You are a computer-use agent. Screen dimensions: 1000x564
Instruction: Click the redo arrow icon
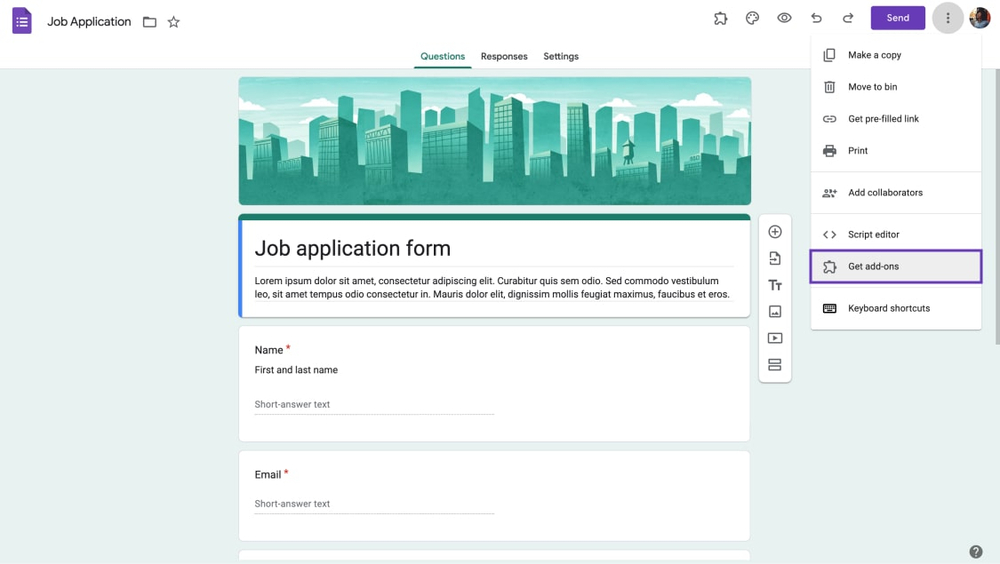(848, 18)
